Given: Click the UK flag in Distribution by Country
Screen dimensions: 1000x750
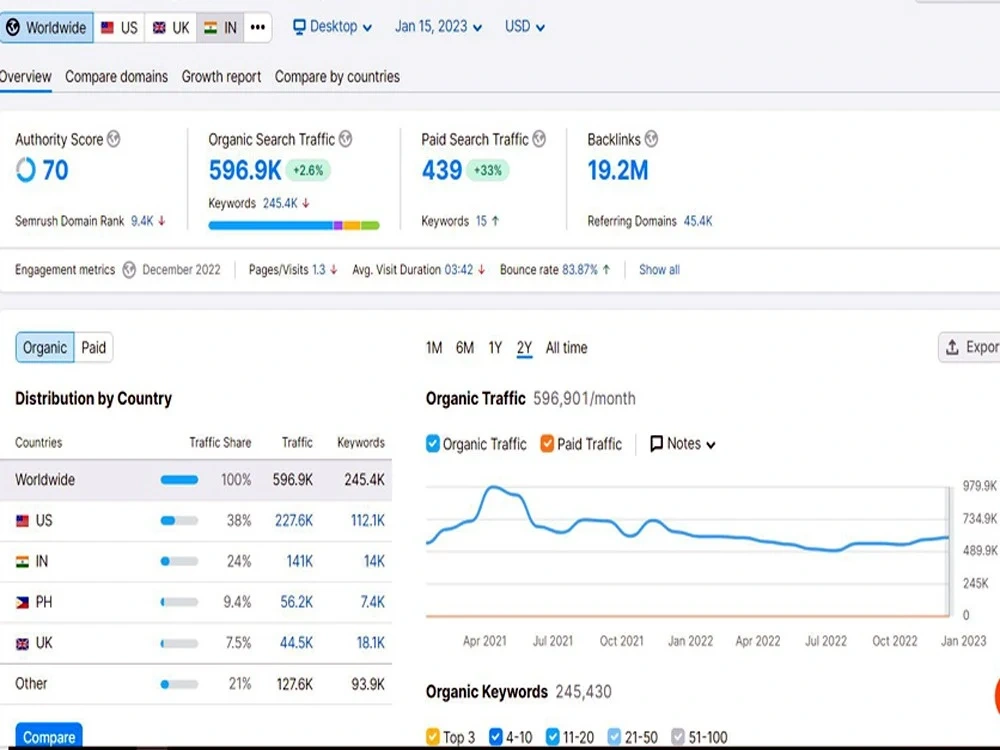Looking at the screenshot, I should coord(22,643).
